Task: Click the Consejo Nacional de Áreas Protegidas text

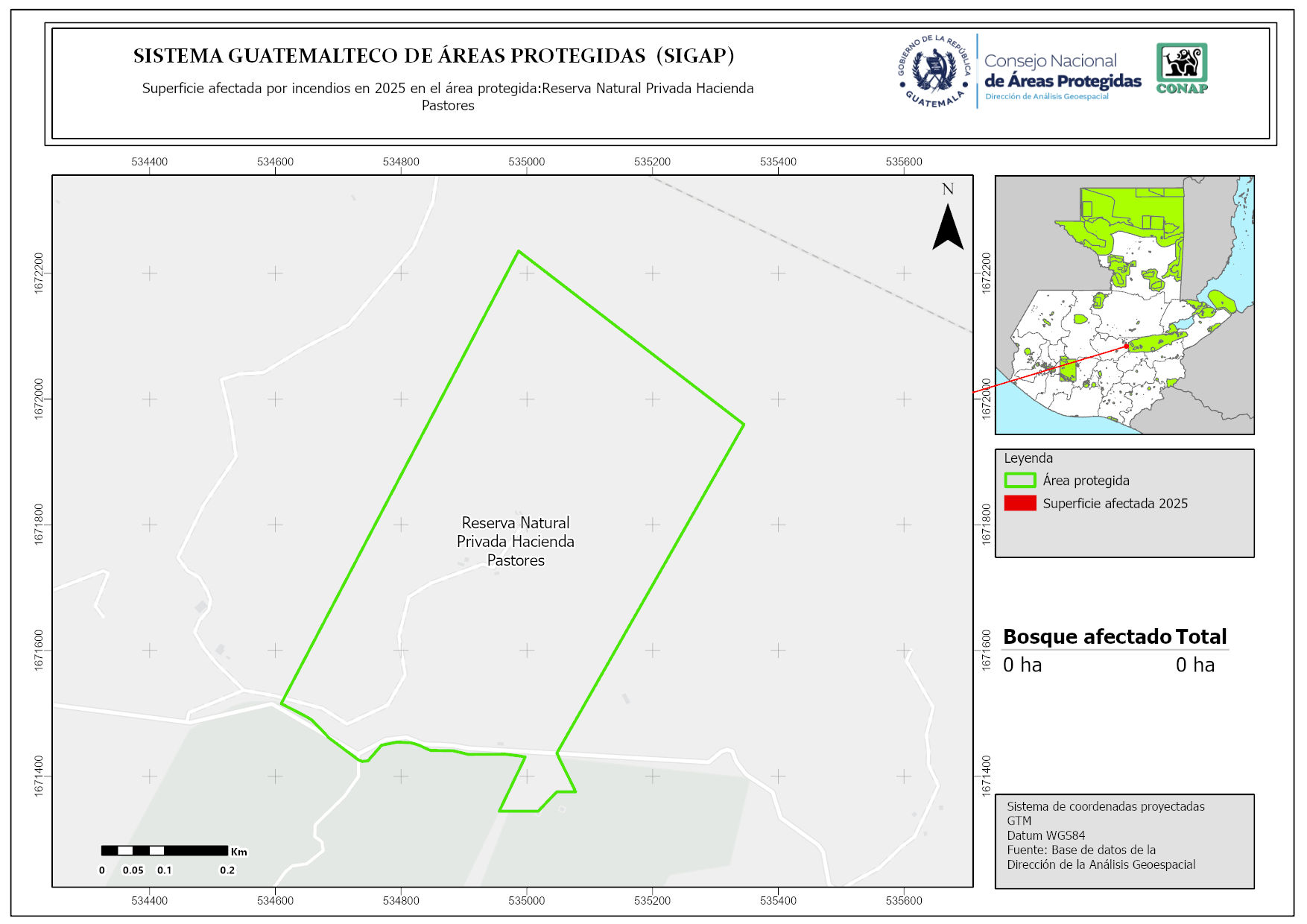Action: click(x=1062, y=72)
